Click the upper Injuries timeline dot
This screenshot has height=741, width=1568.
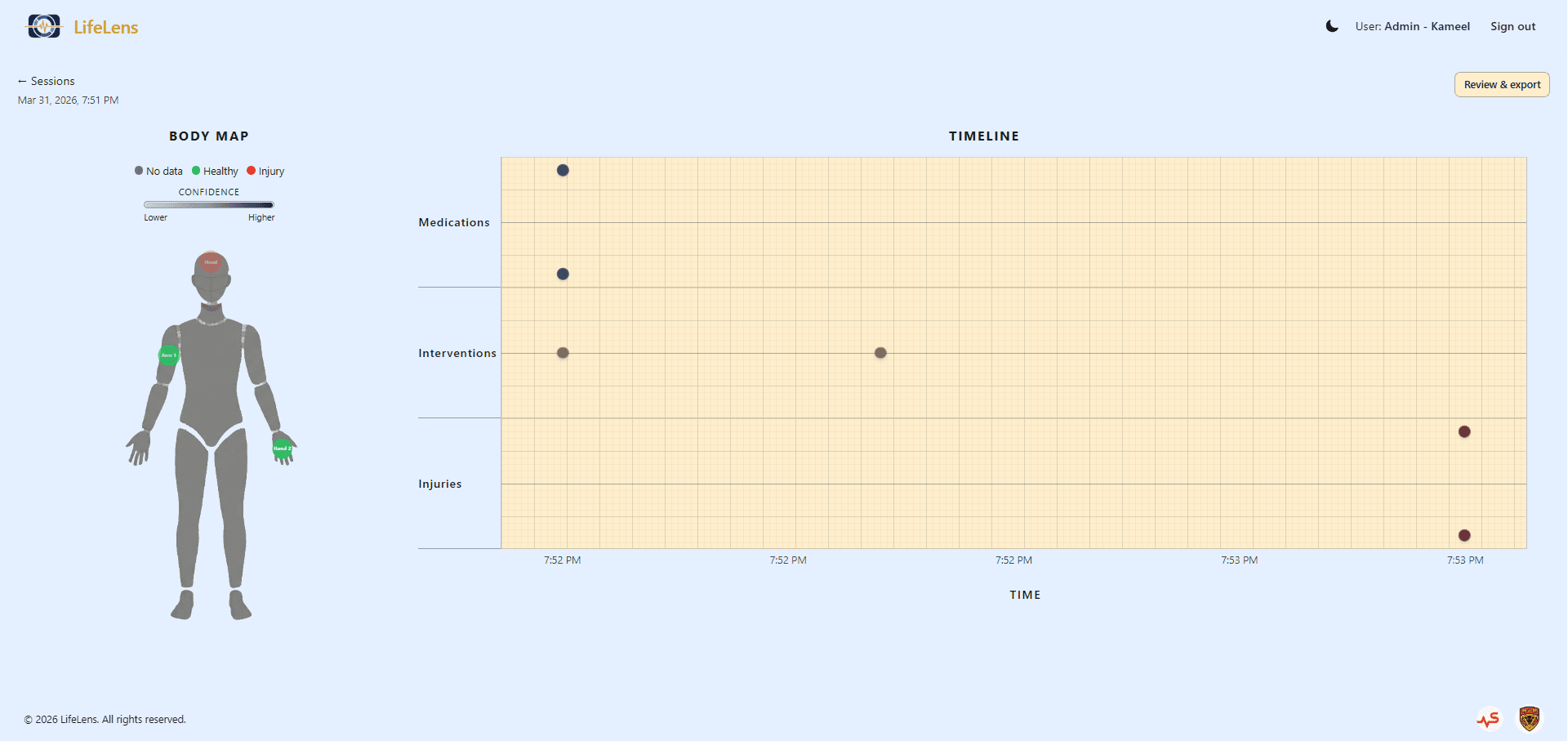[x=1464, y=431]
